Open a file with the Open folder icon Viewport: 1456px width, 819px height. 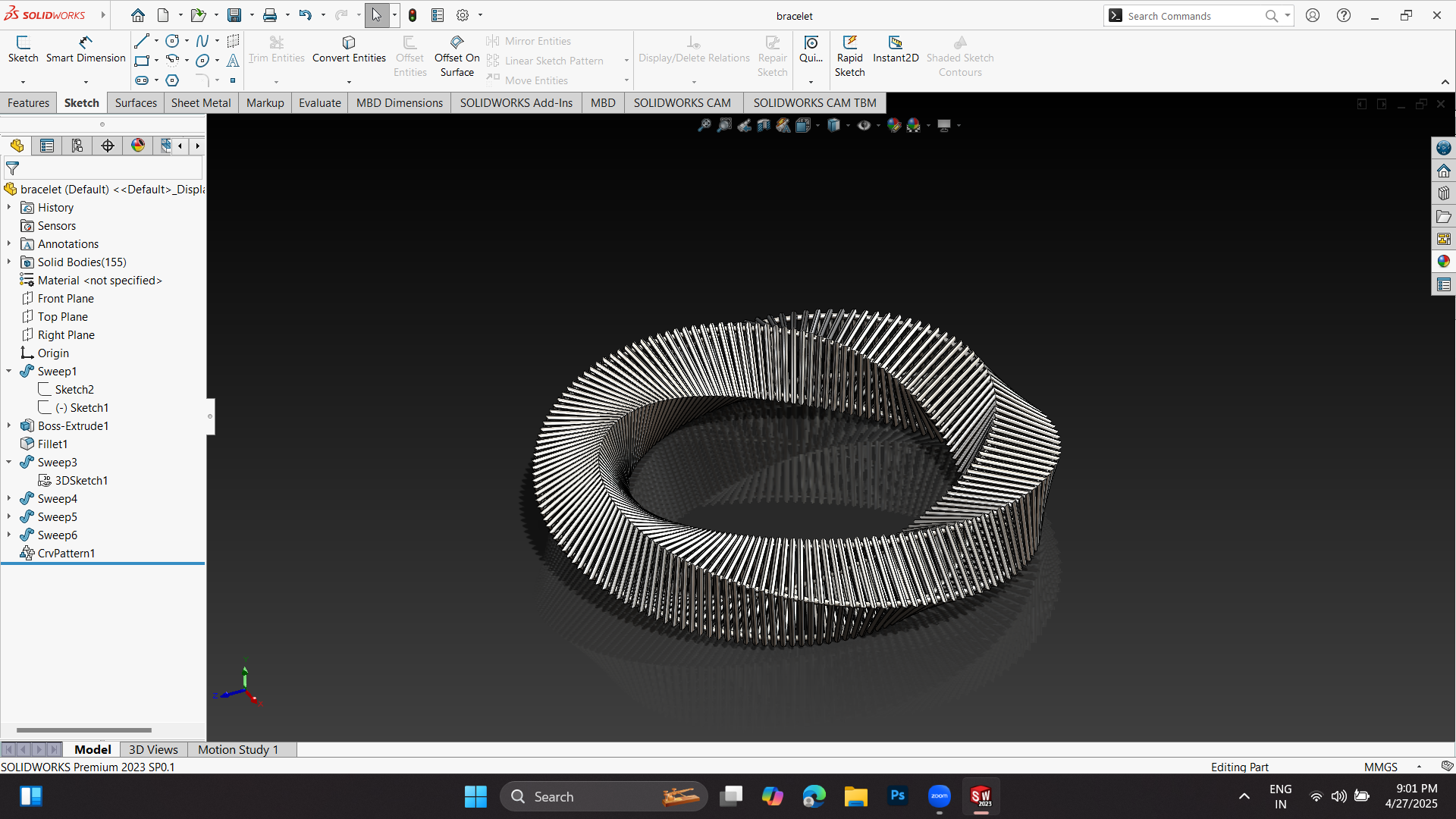click(198, 15)
